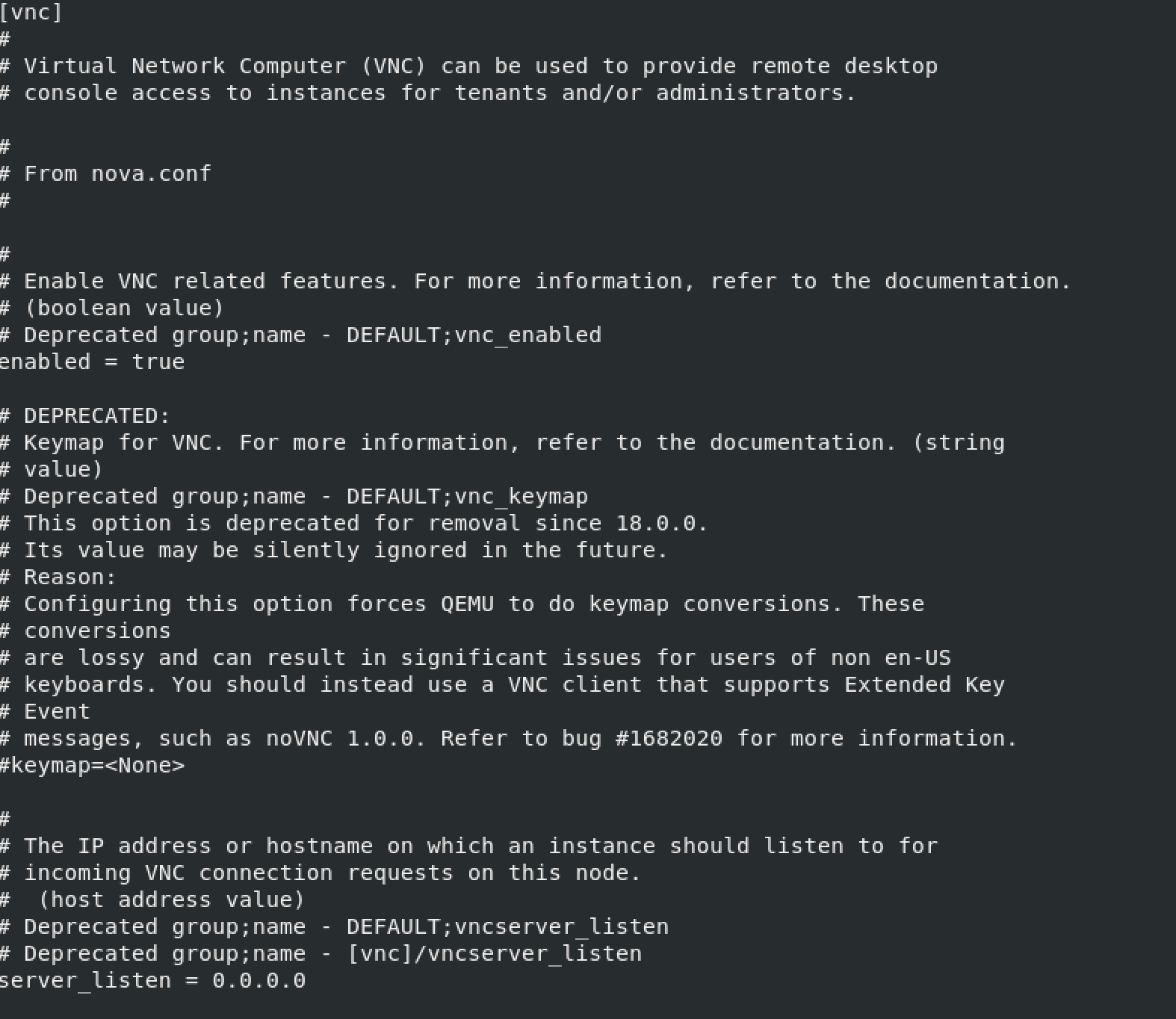1176x1019 pixels.
Task: Click the '(host address value)' comment
Action: click(x=172, y=900)
